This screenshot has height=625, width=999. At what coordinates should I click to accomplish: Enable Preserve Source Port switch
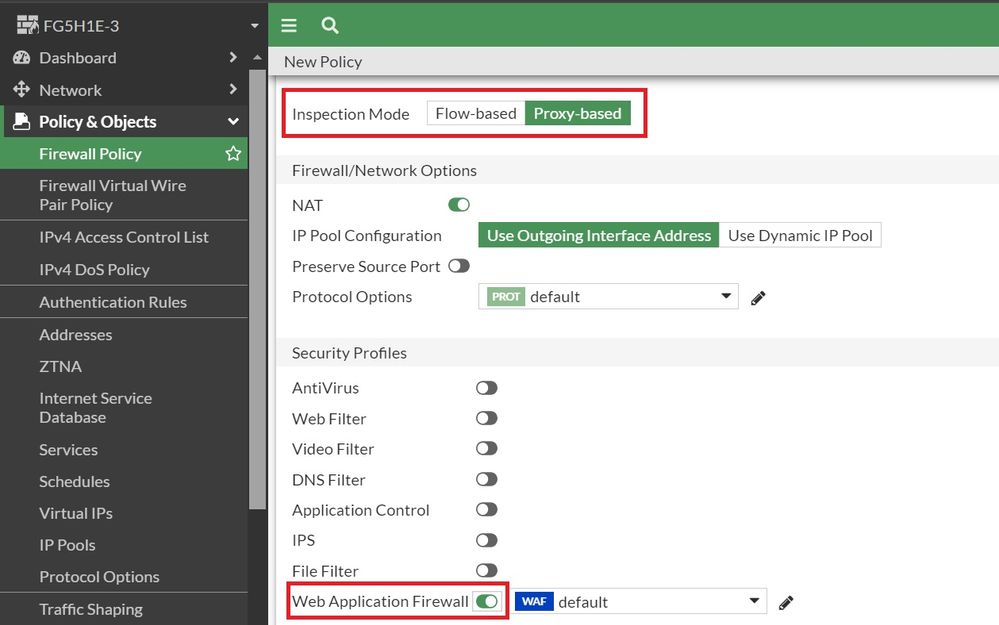tap(459, 266)
